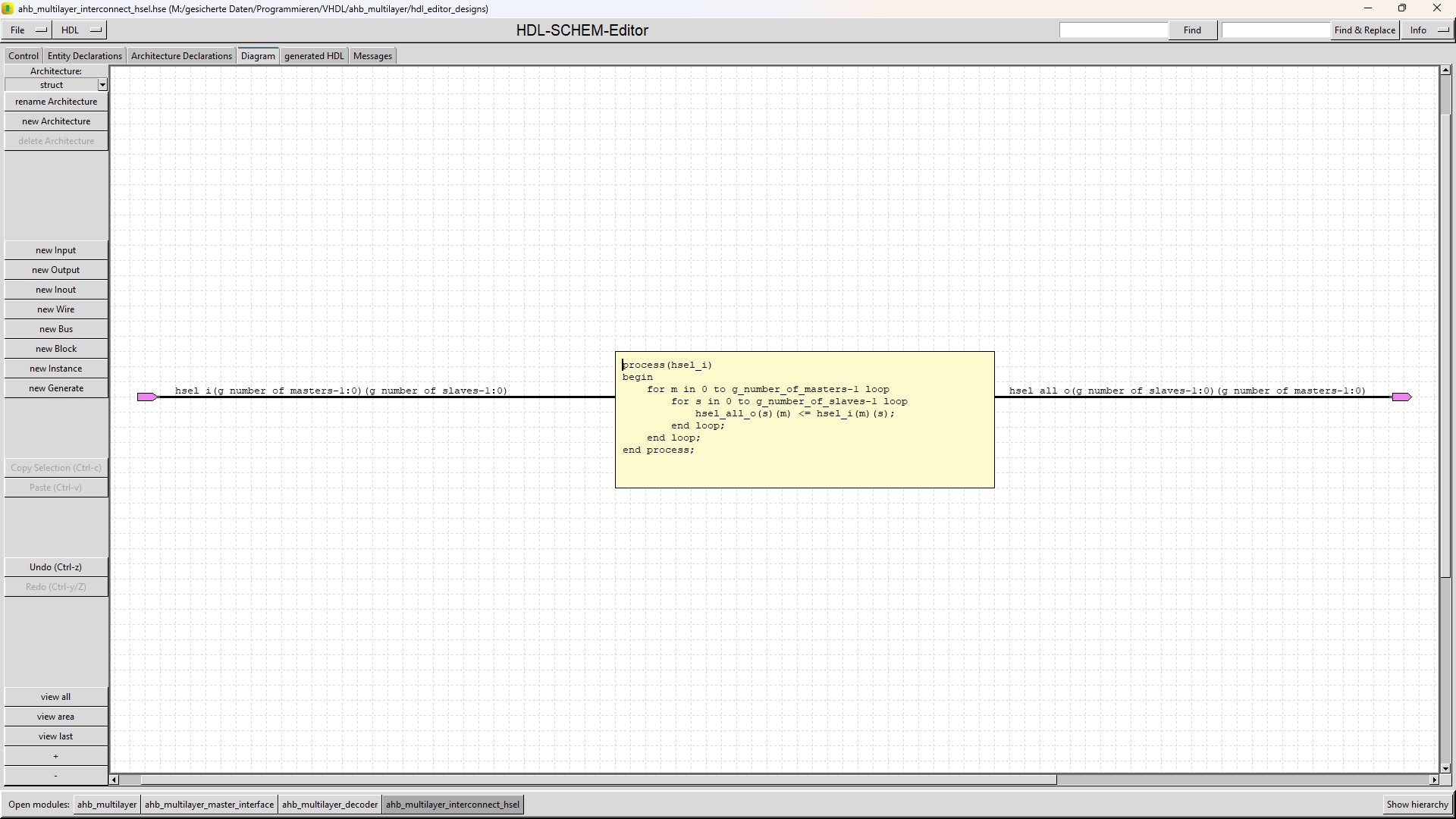Click the pink hsel_i input port symbol

click(146, 397)
